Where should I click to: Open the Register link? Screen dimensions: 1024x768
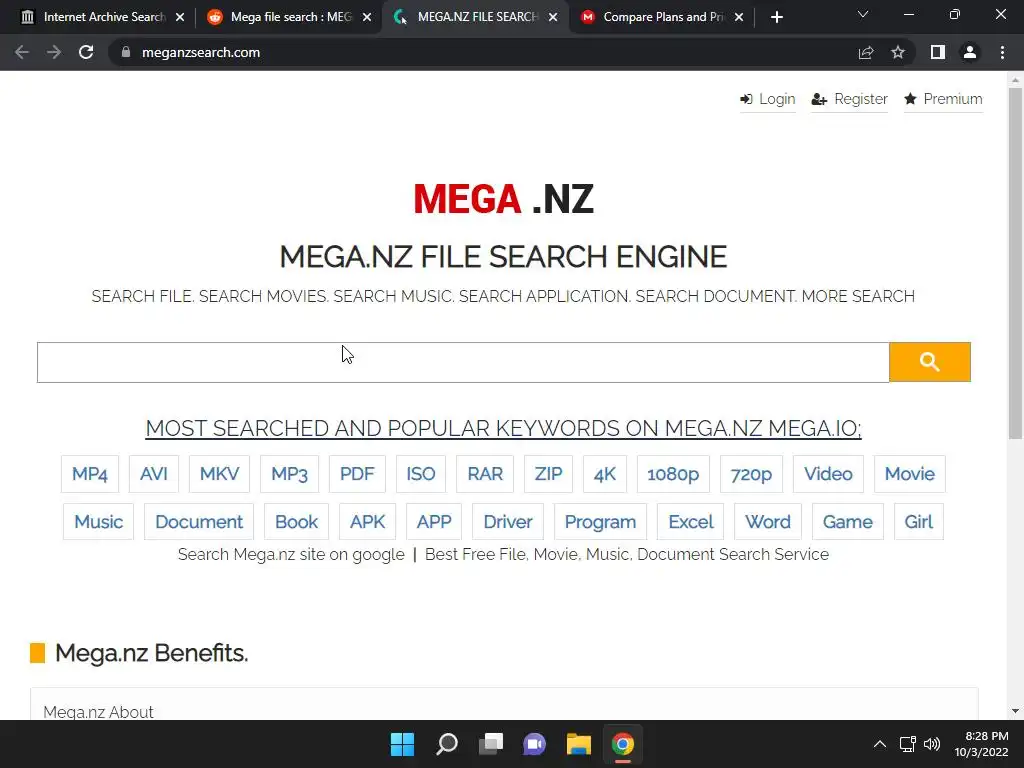[x=849, y=99]
